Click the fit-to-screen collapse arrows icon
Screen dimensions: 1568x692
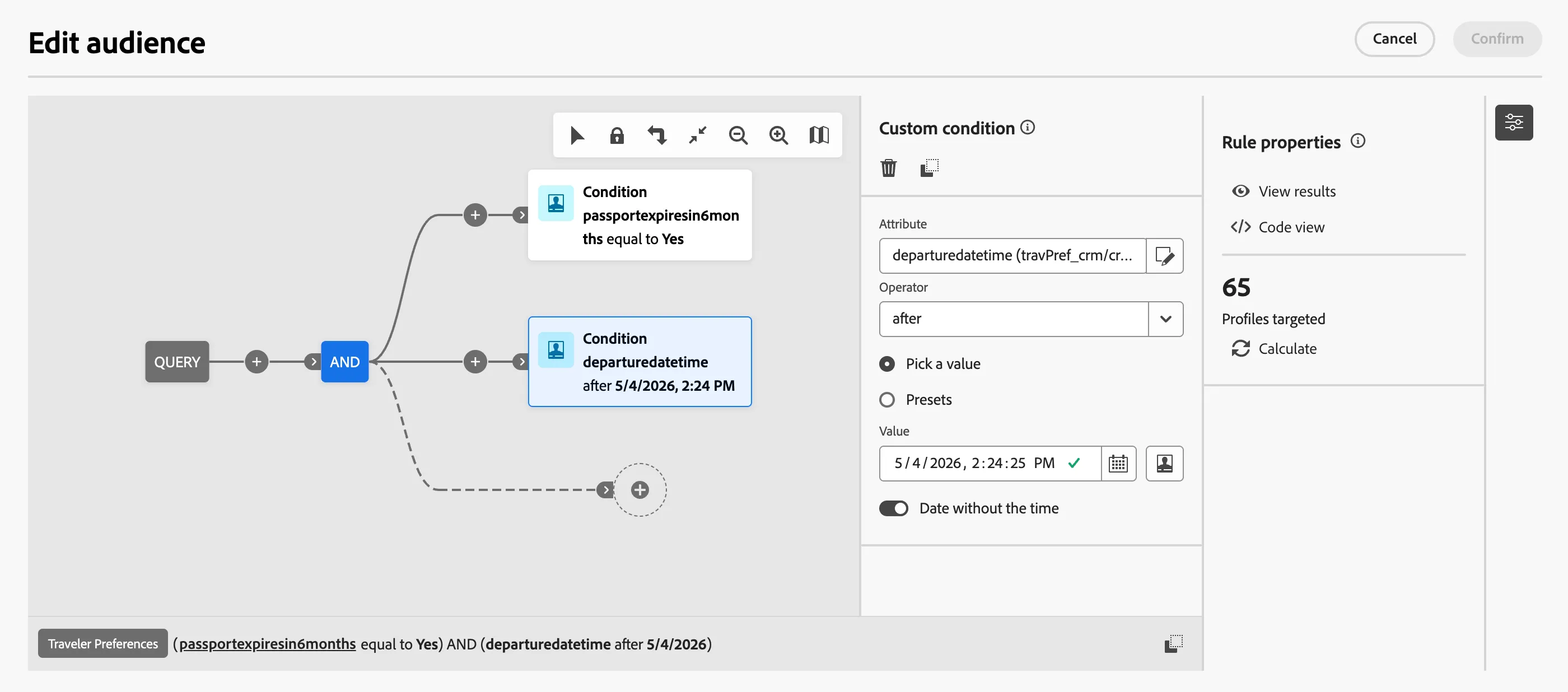[698, 135]
